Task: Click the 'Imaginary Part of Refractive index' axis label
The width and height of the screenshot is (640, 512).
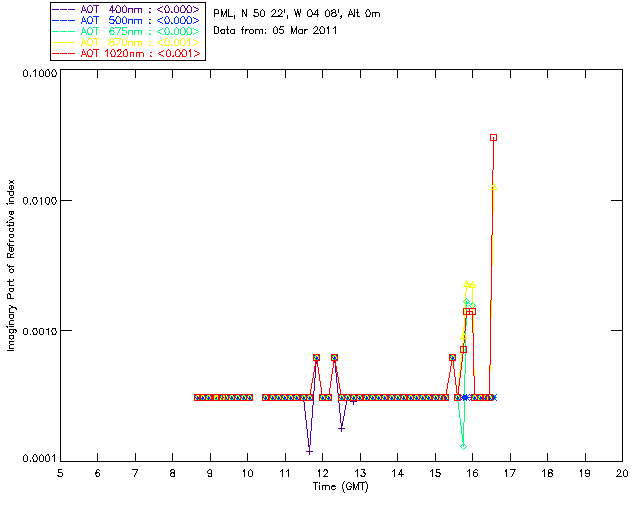Action: 11,265
